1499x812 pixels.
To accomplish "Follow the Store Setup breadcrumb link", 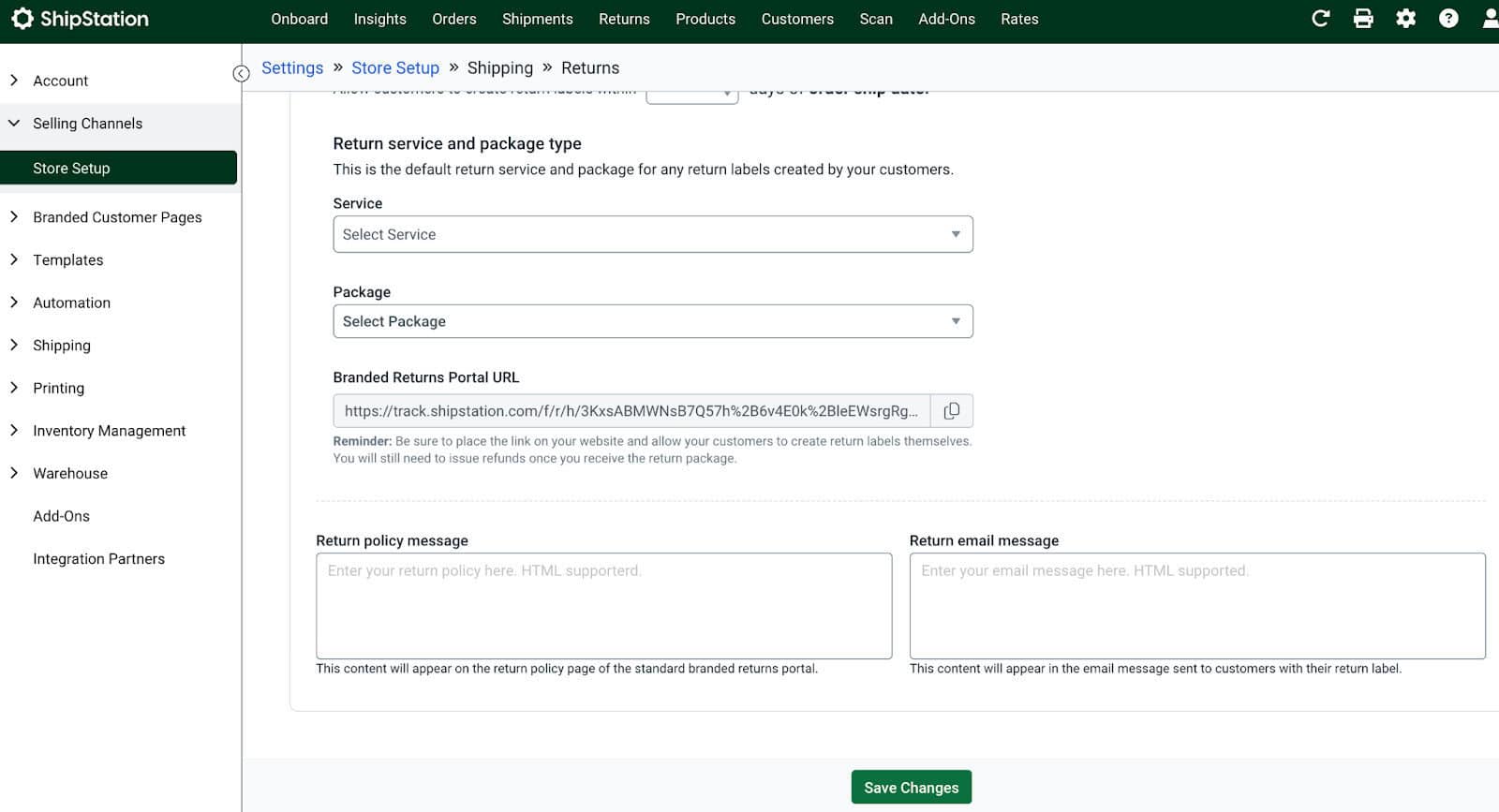I will pos(394,67).
